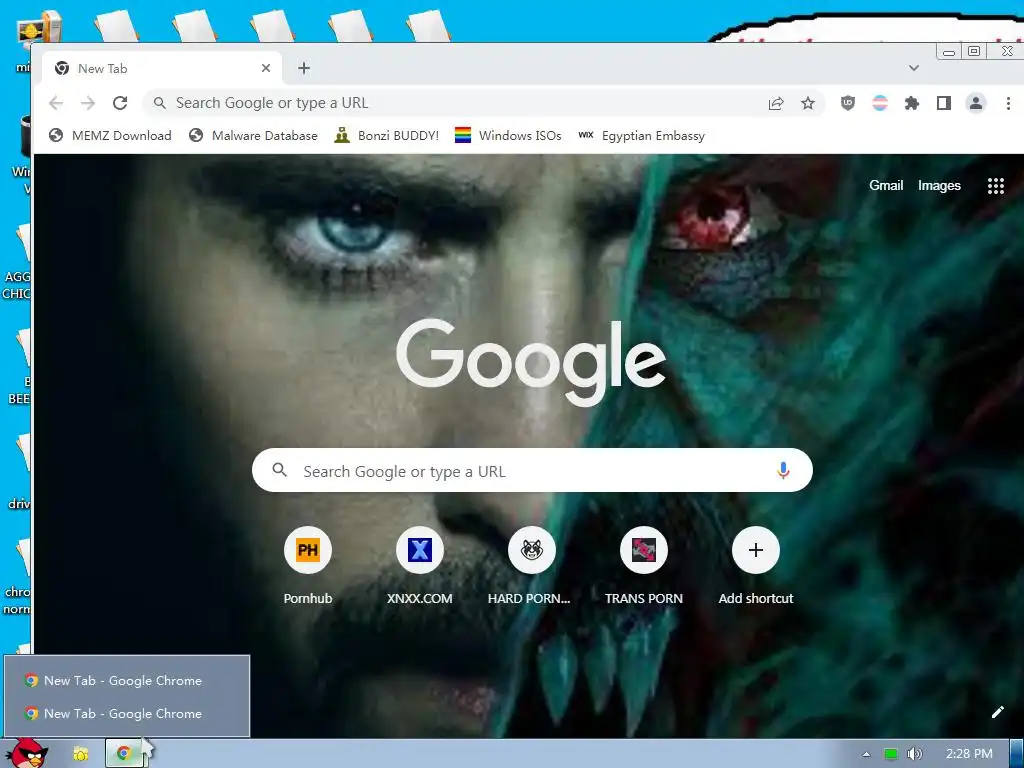Click the Gmail link
The height and width of the screenshot is (768, 1024).
pos(886,185)
